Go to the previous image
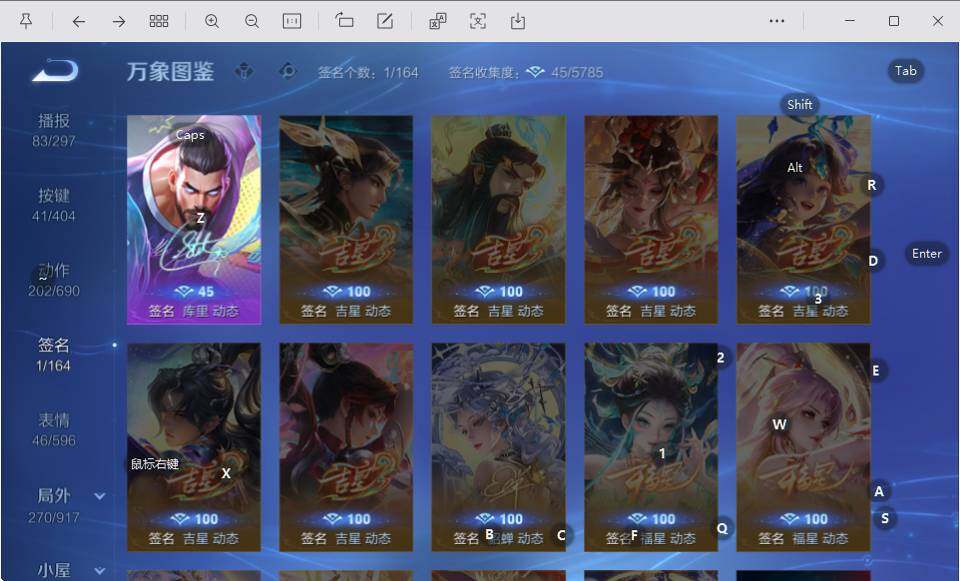 pyautogui.click(x=78, y=21)
